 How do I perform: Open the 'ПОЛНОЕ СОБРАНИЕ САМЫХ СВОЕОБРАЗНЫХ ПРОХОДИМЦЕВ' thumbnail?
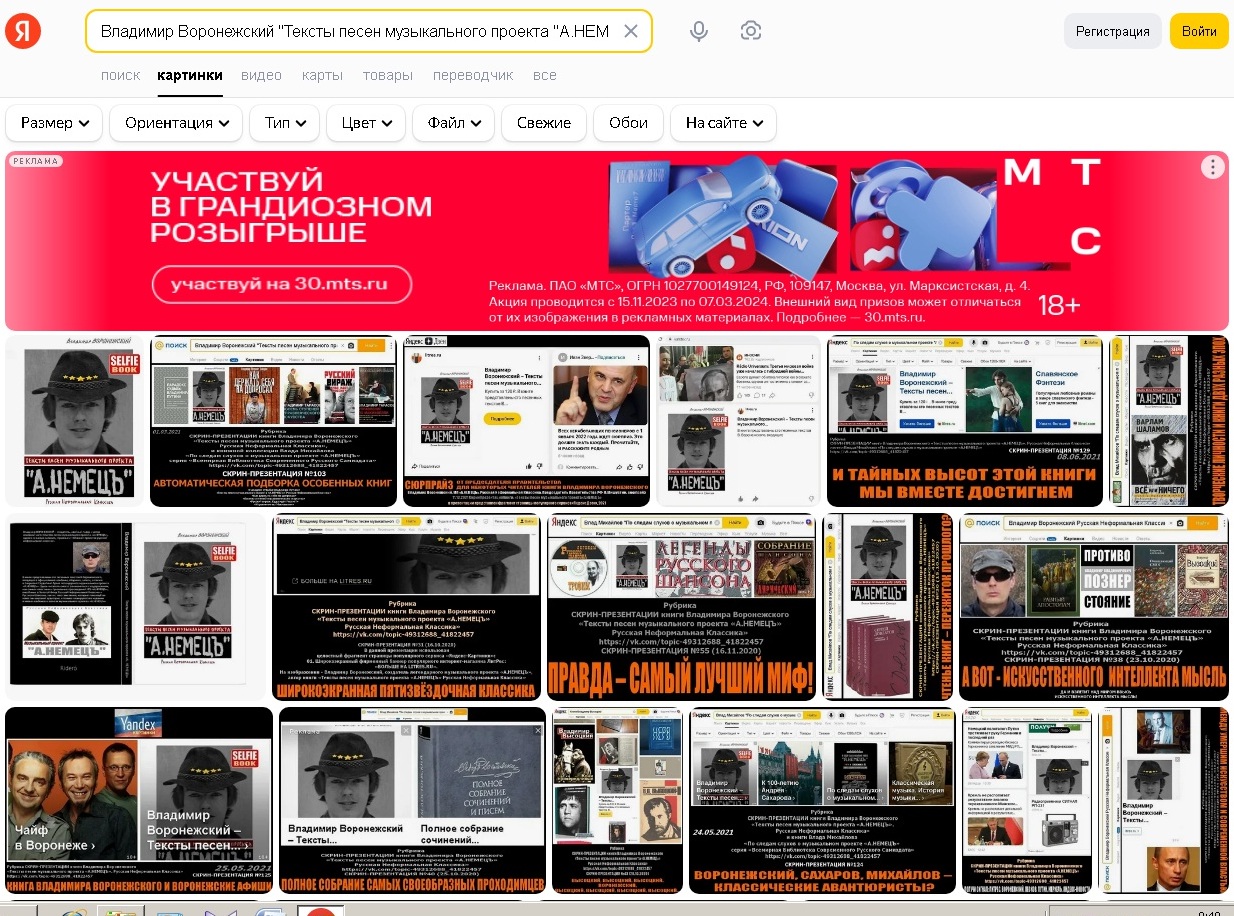pyautogui.click(x=412, y=800)
